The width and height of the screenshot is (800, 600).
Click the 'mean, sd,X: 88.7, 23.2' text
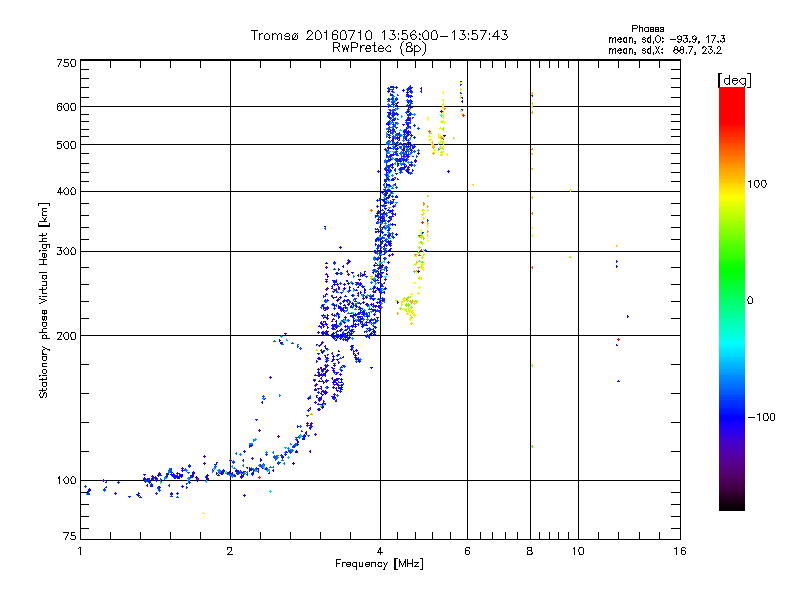665,50
